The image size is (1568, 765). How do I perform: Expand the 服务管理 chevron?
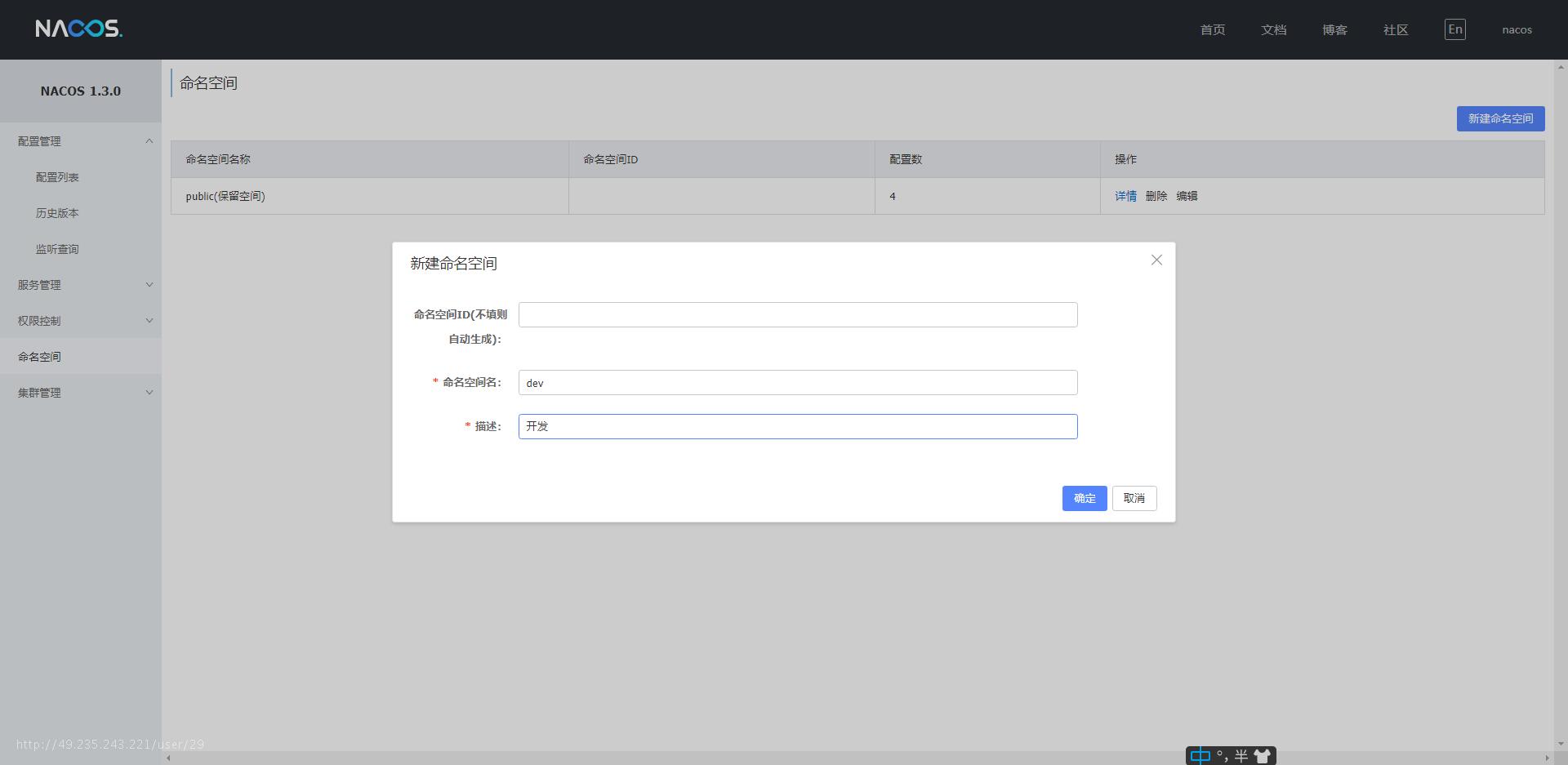pyautogui.click(x=149, y=285)
